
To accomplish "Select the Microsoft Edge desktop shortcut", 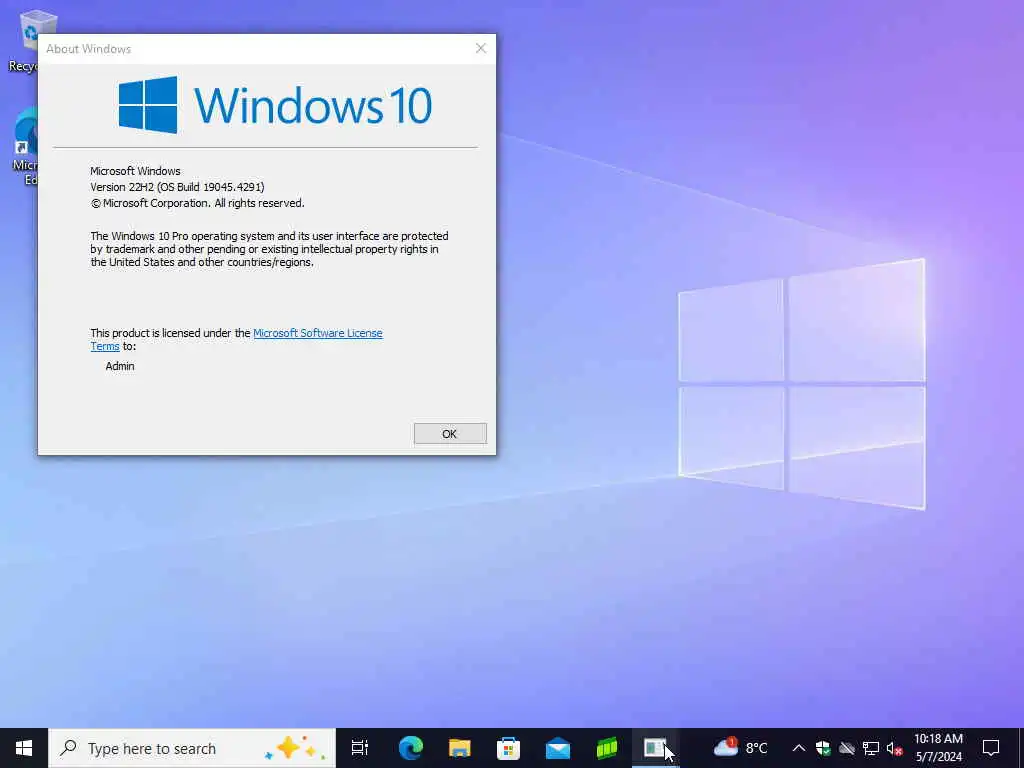I will pyautogui.click(x=25, y=148).
